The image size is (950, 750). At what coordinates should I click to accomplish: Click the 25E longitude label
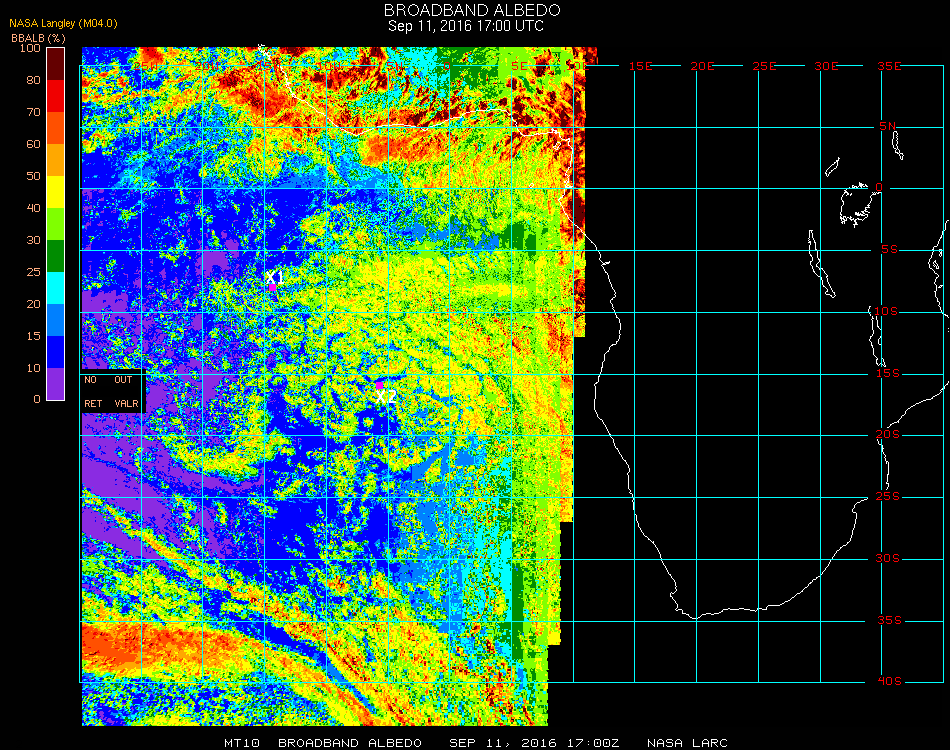pyautogui.click(x=765, y=66)
